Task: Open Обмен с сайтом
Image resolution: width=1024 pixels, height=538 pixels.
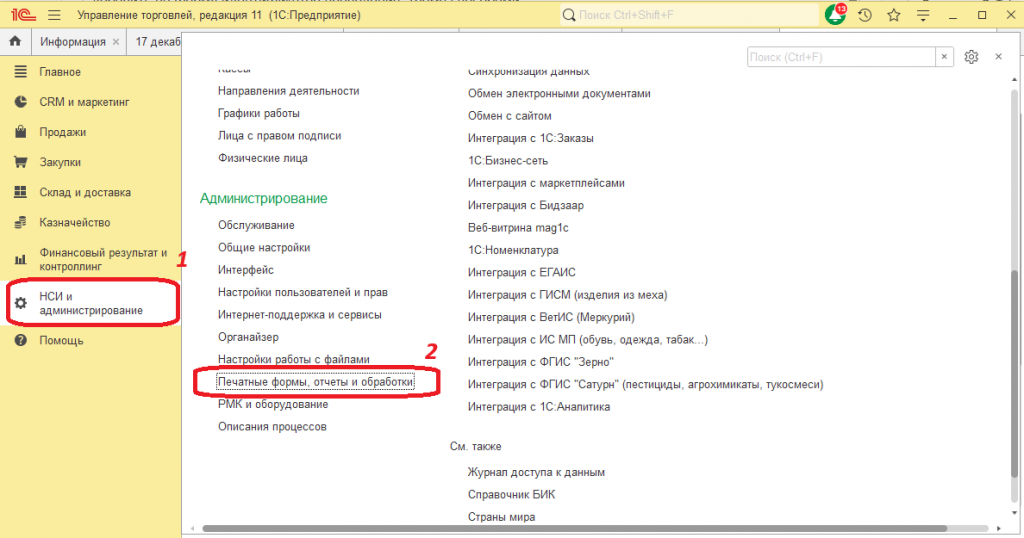Action: pyautogui.click(x=509, y=116)
